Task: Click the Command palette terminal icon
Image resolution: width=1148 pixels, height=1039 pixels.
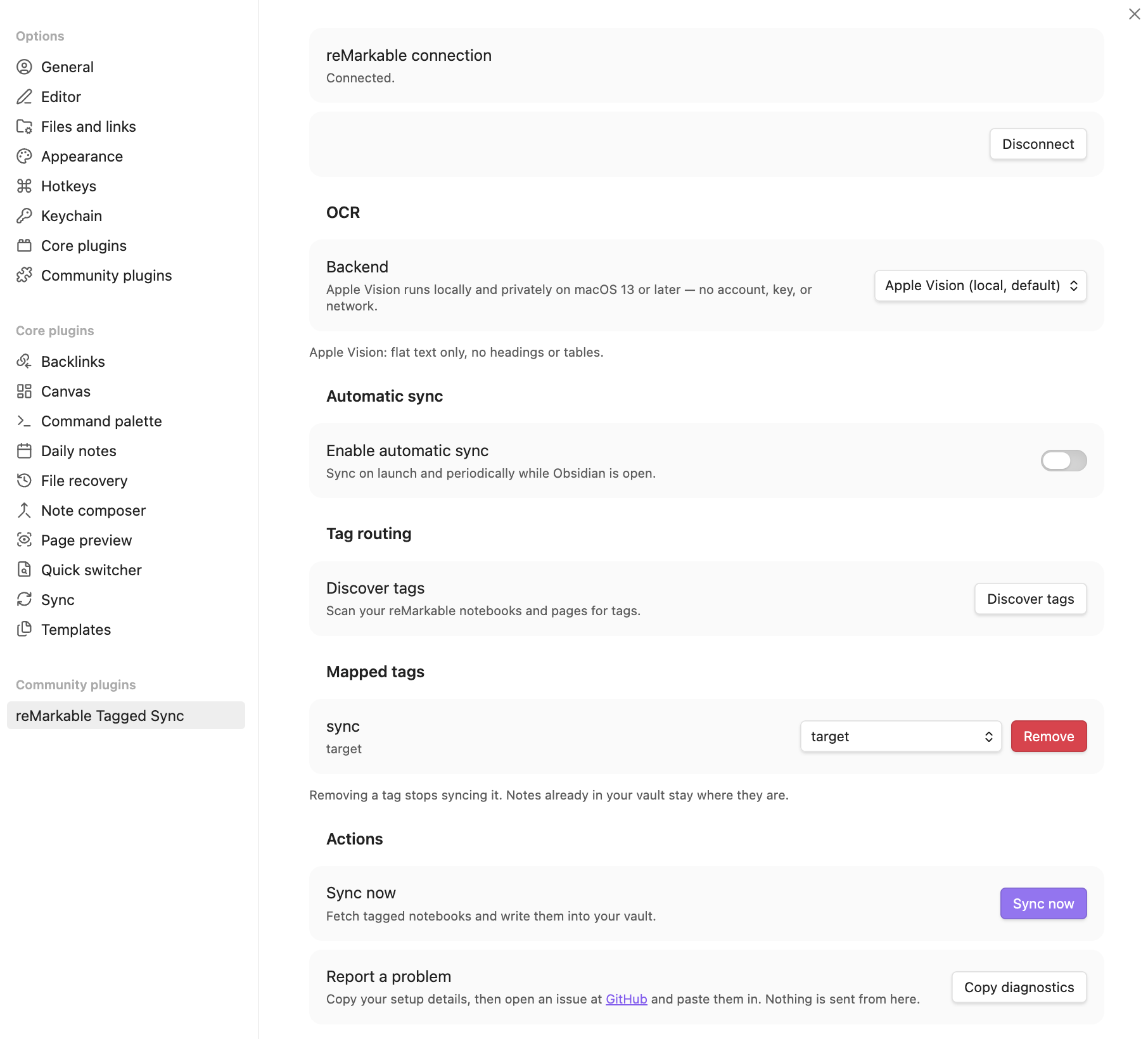Action: [x=24, y=421]
